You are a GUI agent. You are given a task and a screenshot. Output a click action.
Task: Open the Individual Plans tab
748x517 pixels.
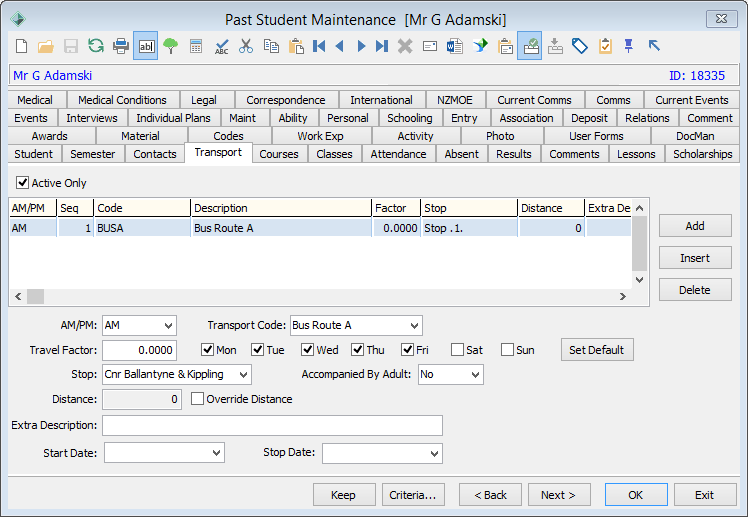pos(173,118)
